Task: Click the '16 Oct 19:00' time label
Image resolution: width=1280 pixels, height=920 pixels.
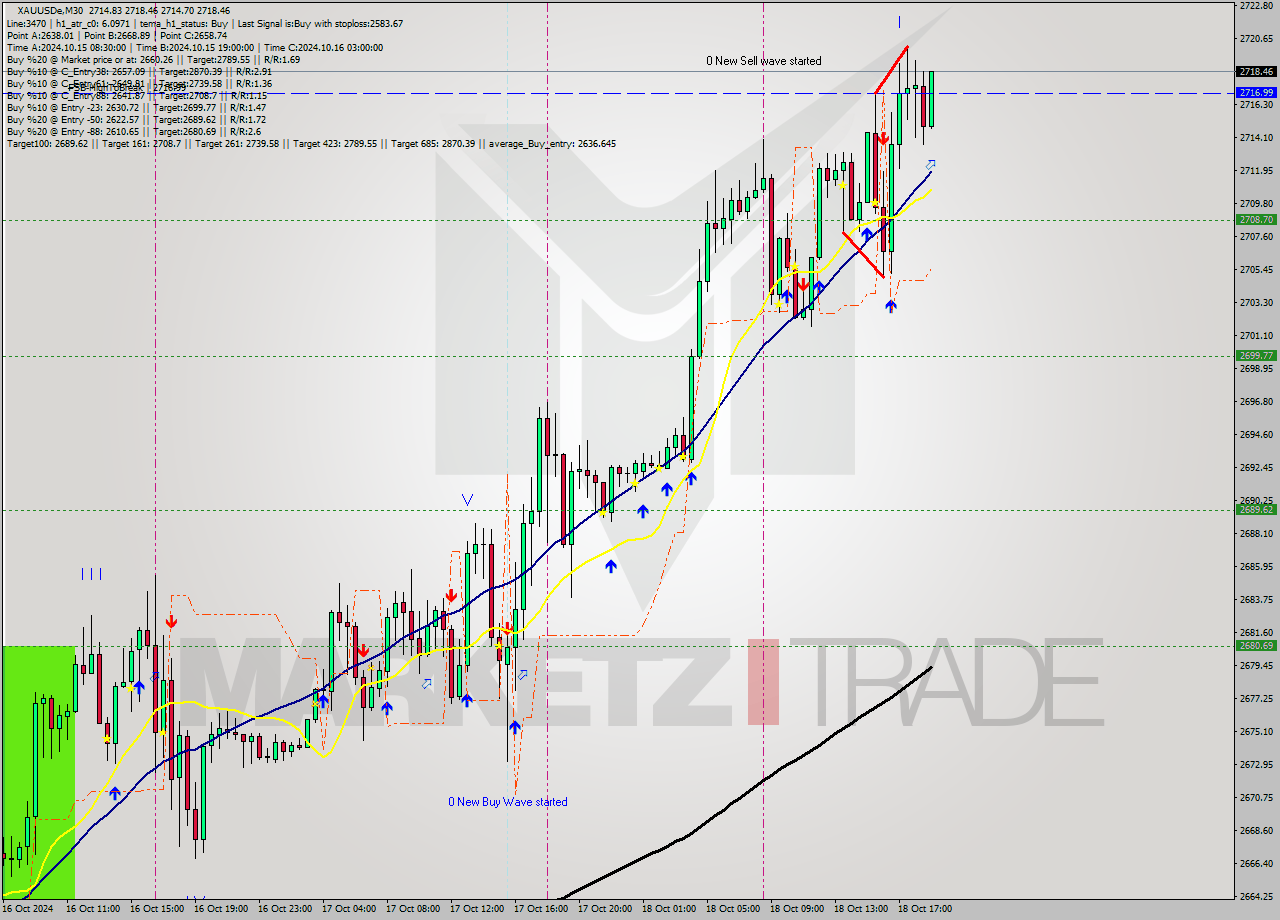Action: [x=221, y=909]
